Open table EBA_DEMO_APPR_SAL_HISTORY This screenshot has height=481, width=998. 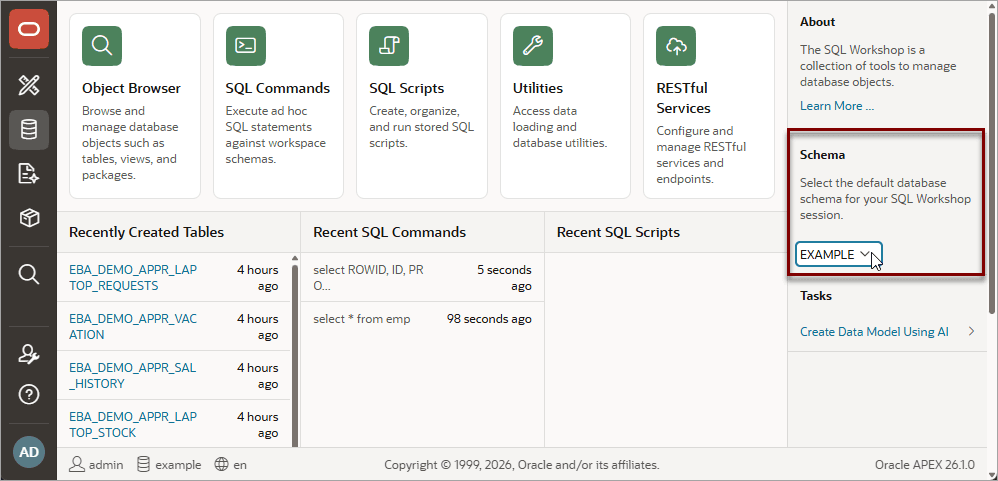[132, 375]
